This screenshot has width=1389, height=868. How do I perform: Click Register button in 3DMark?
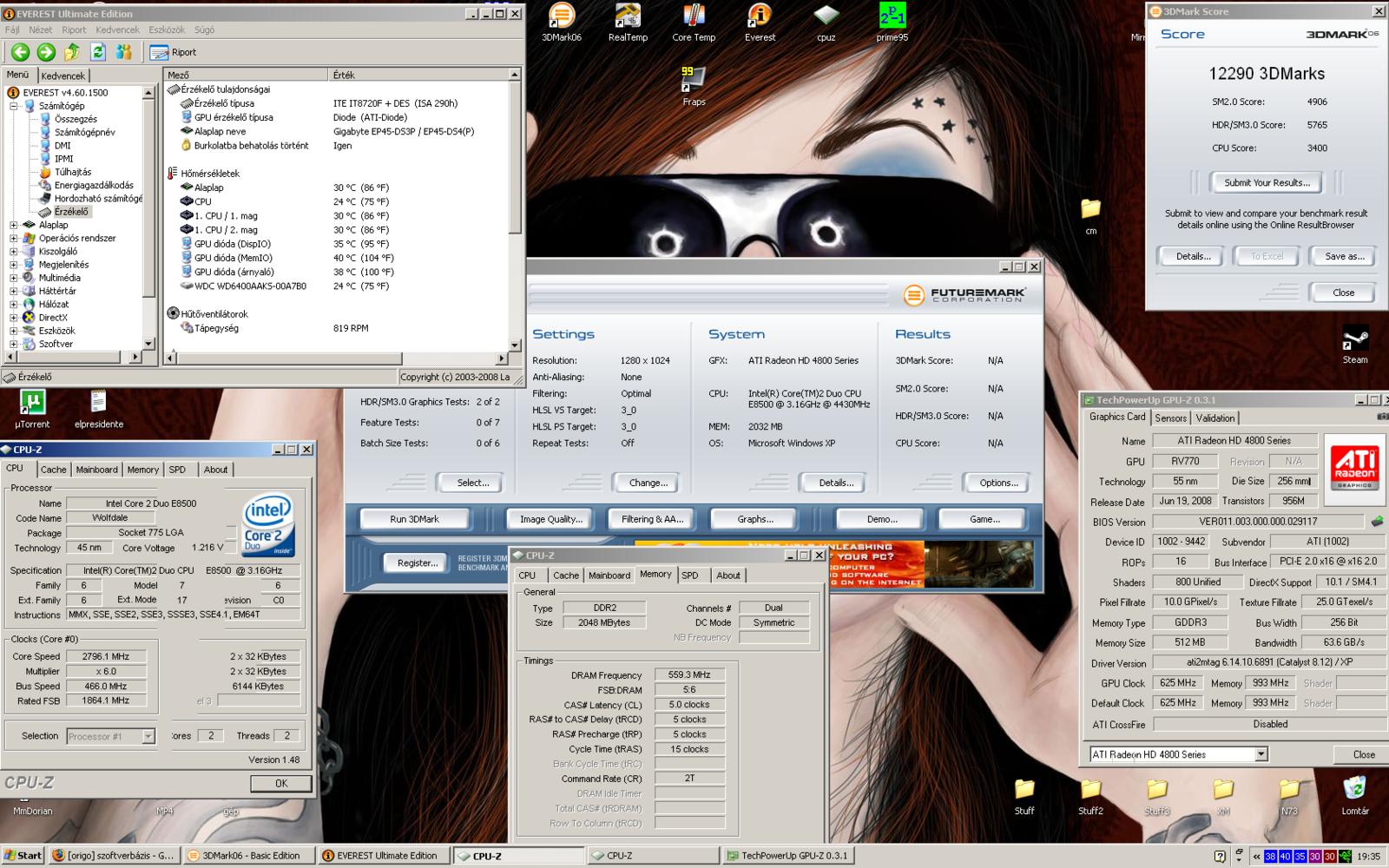coord(417,562)
